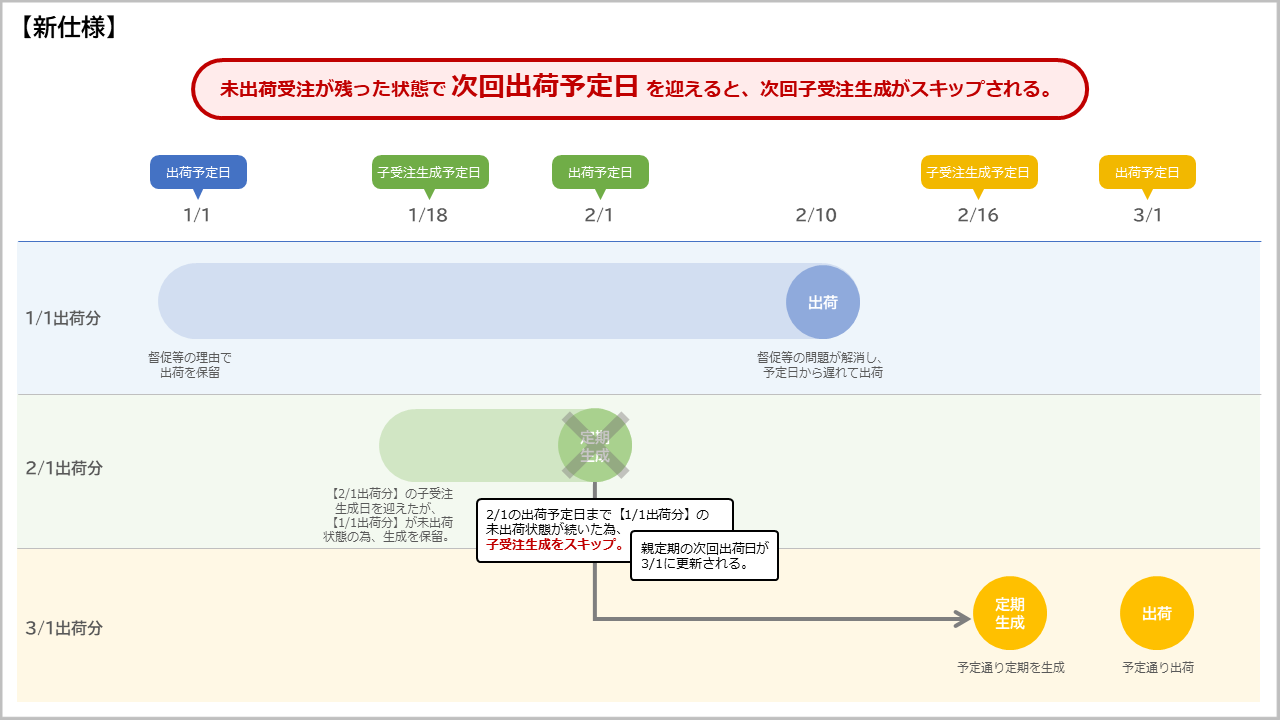1280x720 pixels.
Task: Click the blue 出荷 circle
Action: 822,302
